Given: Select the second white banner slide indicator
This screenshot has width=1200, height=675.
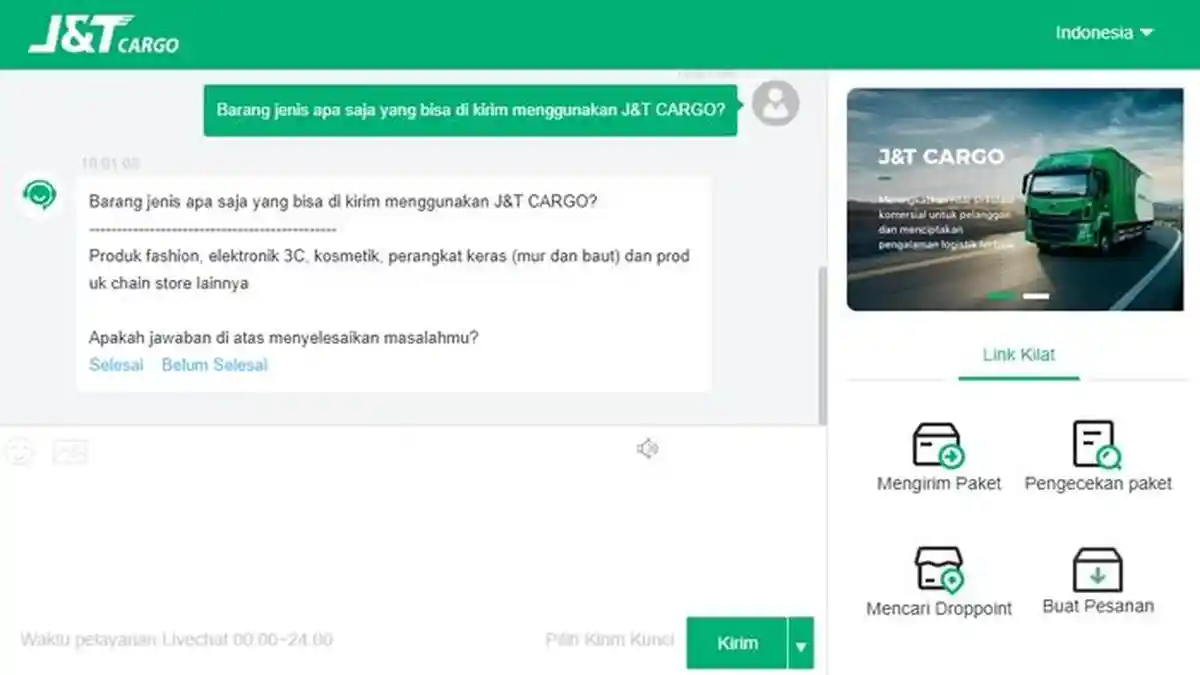Looking at the screenshot, I should coord(1036,296).
